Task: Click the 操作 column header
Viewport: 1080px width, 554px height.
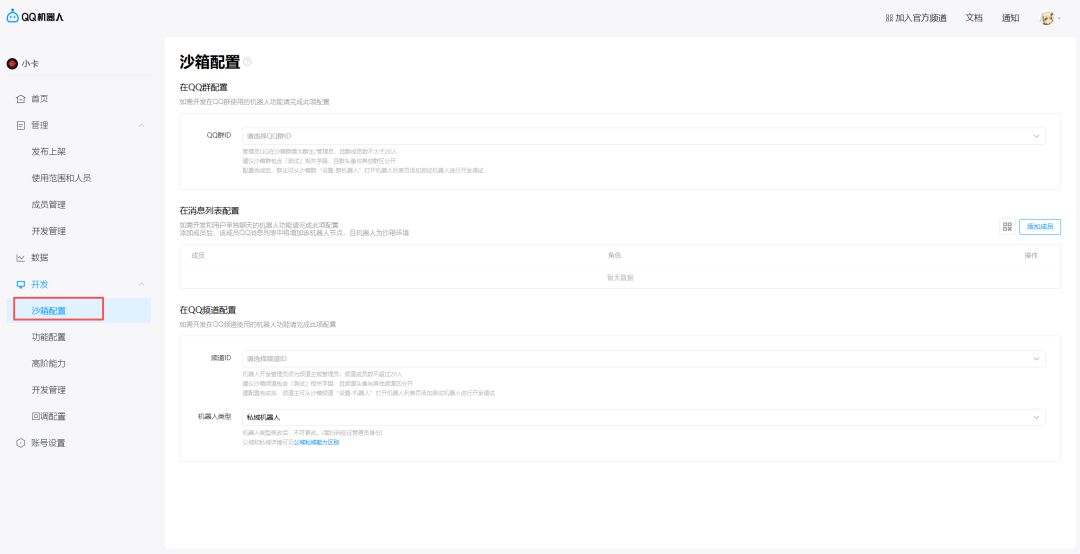Action: click(1031, 256)
